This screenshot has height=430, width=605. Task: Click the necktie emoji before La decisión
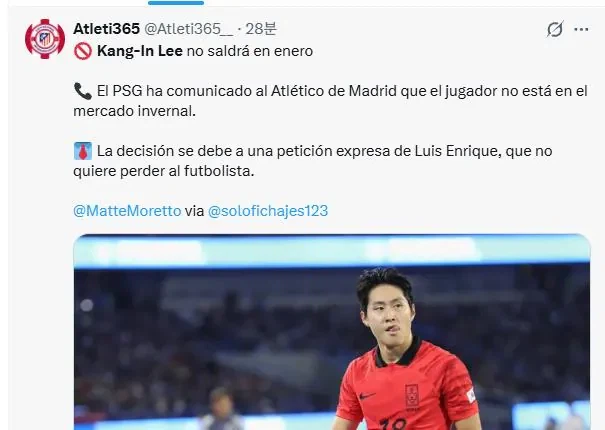(83, 151)
